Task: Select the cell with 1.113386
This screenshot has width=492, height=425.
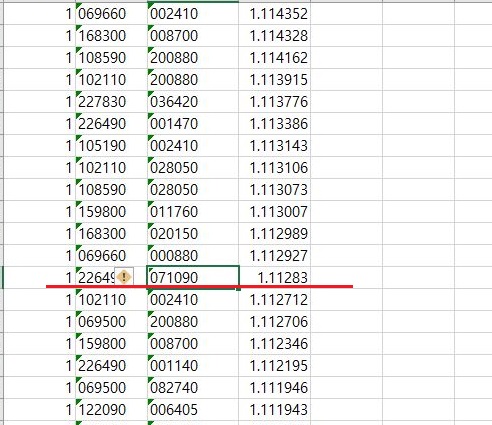Action: (275, 124)
